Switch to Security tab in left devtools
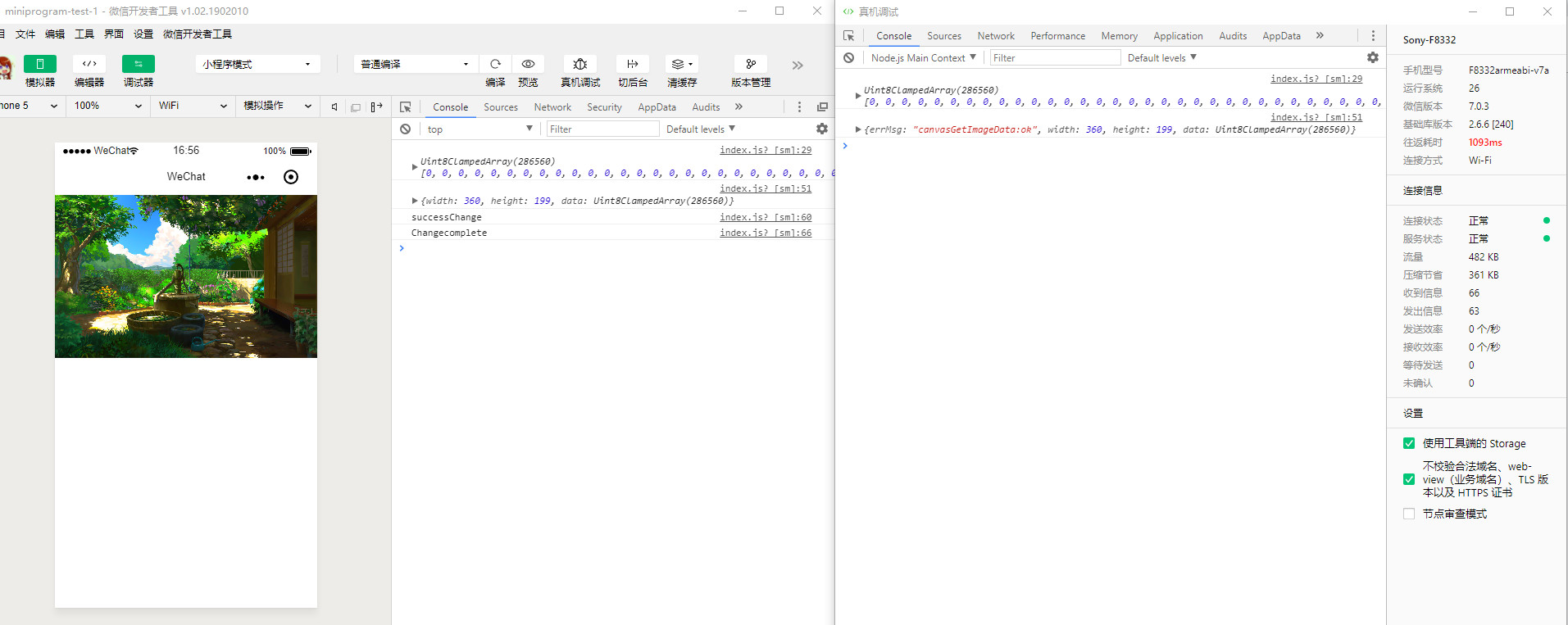This screenshot has height=625, width=1568. [x=604, y=107]
